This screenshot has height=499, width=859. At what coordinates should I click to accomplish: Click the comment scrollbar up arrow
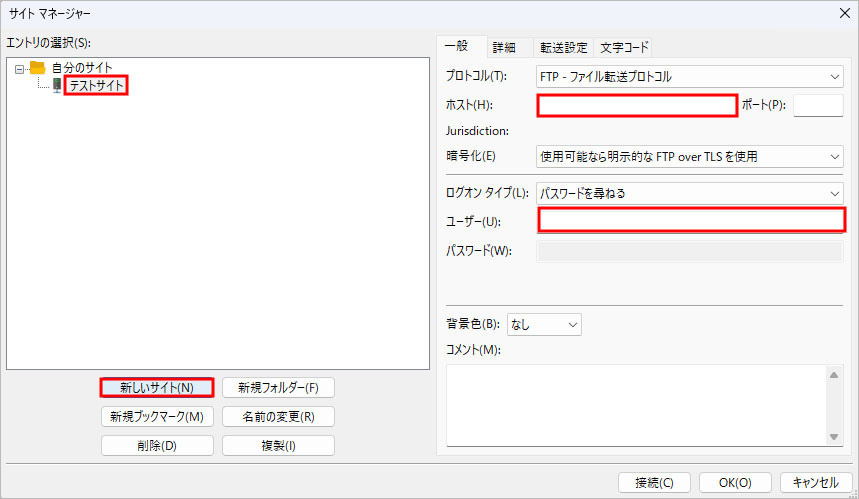click(x=834, y=375)
